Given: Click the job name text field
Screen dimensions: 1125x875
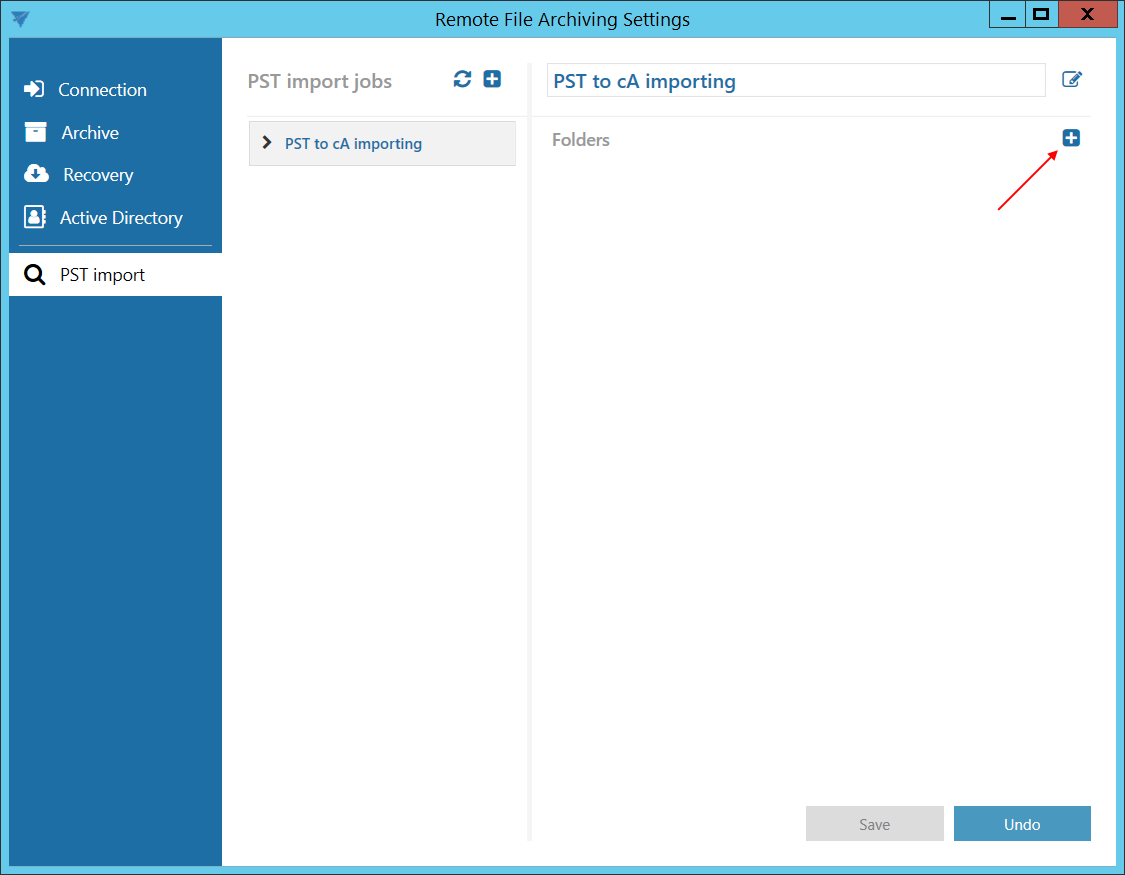Looking at the screenshot, I should 795,81.
